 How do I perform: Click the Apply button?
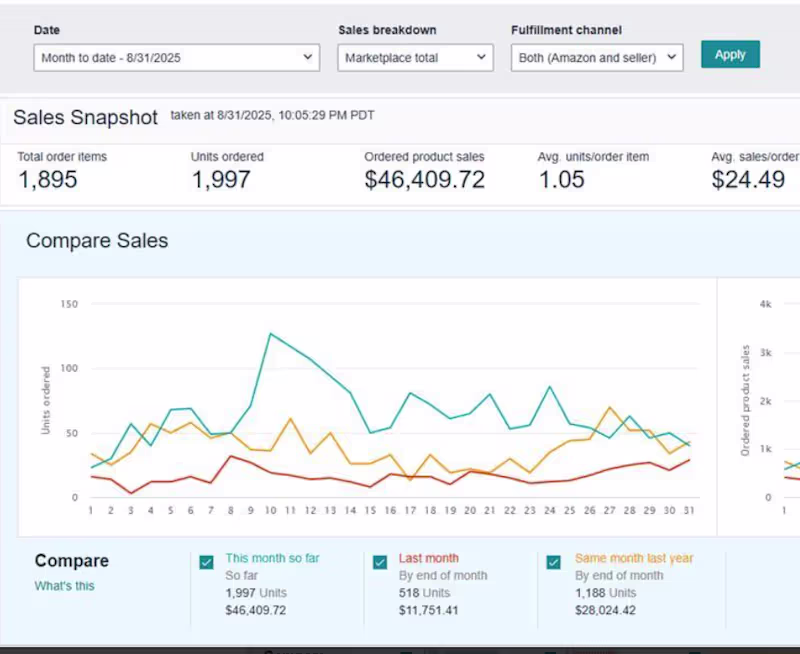click(x=730, y=55)
